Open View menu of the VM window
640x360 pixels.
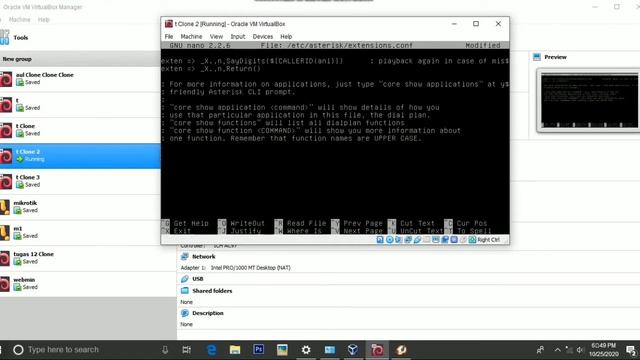click(x=216, y=36)
